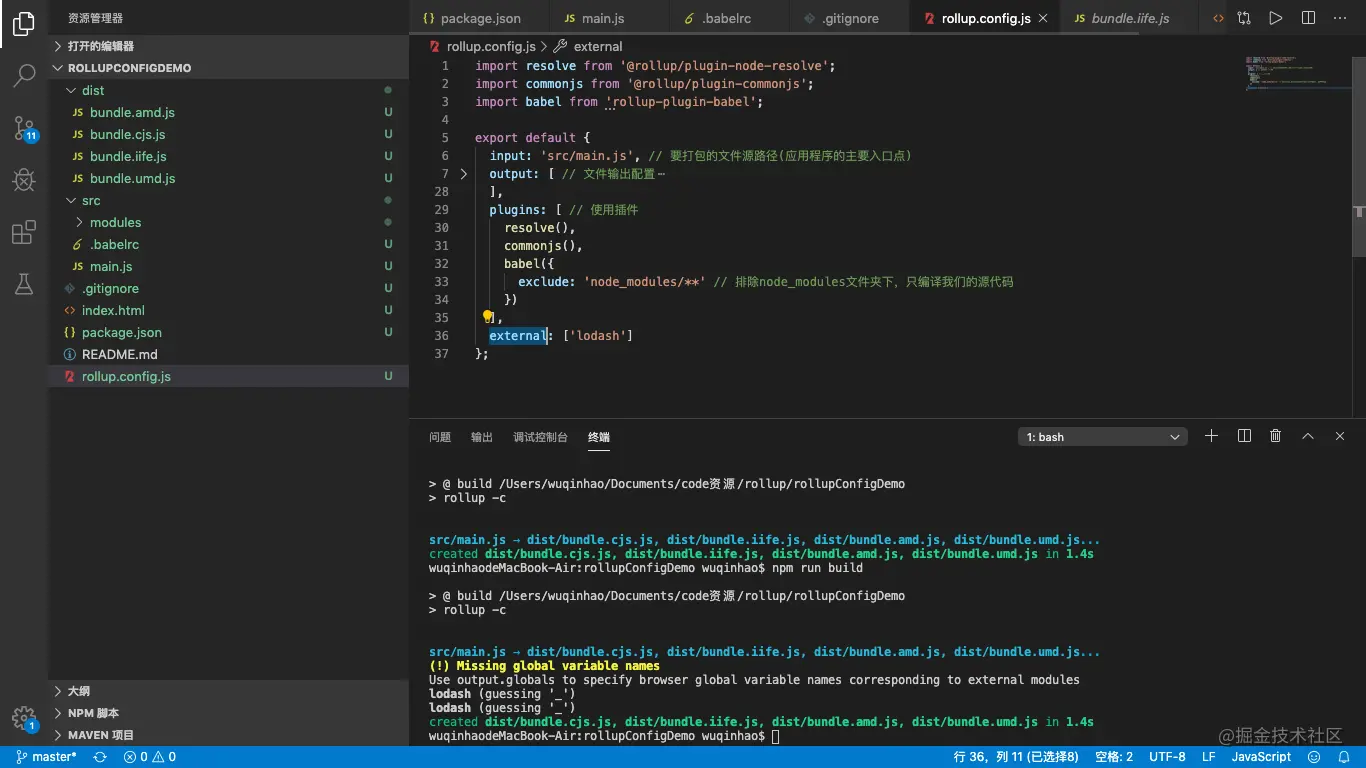1366x768 pixels.
Task: Open the 问题 problems panel tab
Action: pyautogui.click(x=440, y=437)
